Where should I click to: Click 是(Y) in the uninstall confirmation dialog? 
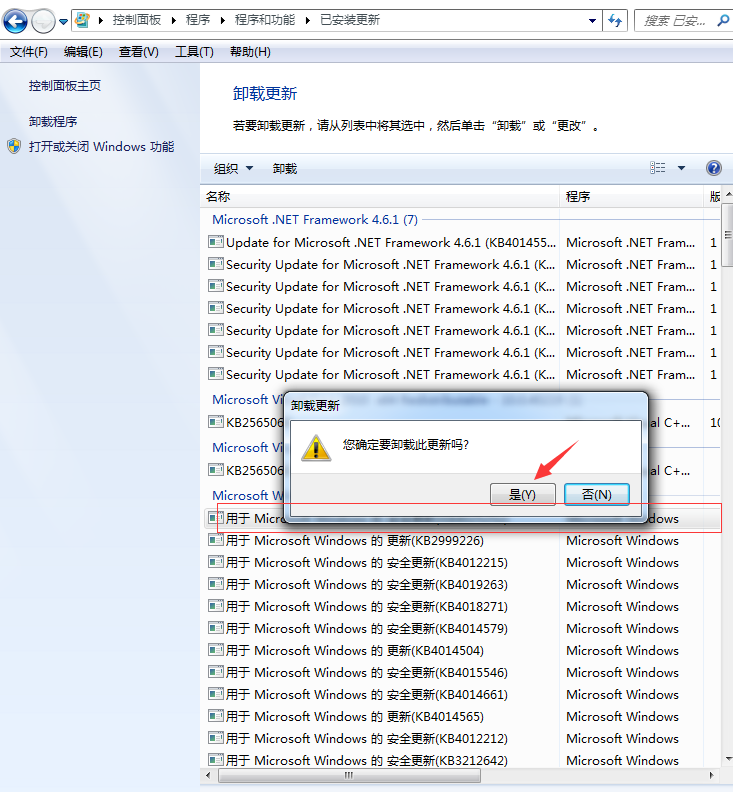[522, 494]
